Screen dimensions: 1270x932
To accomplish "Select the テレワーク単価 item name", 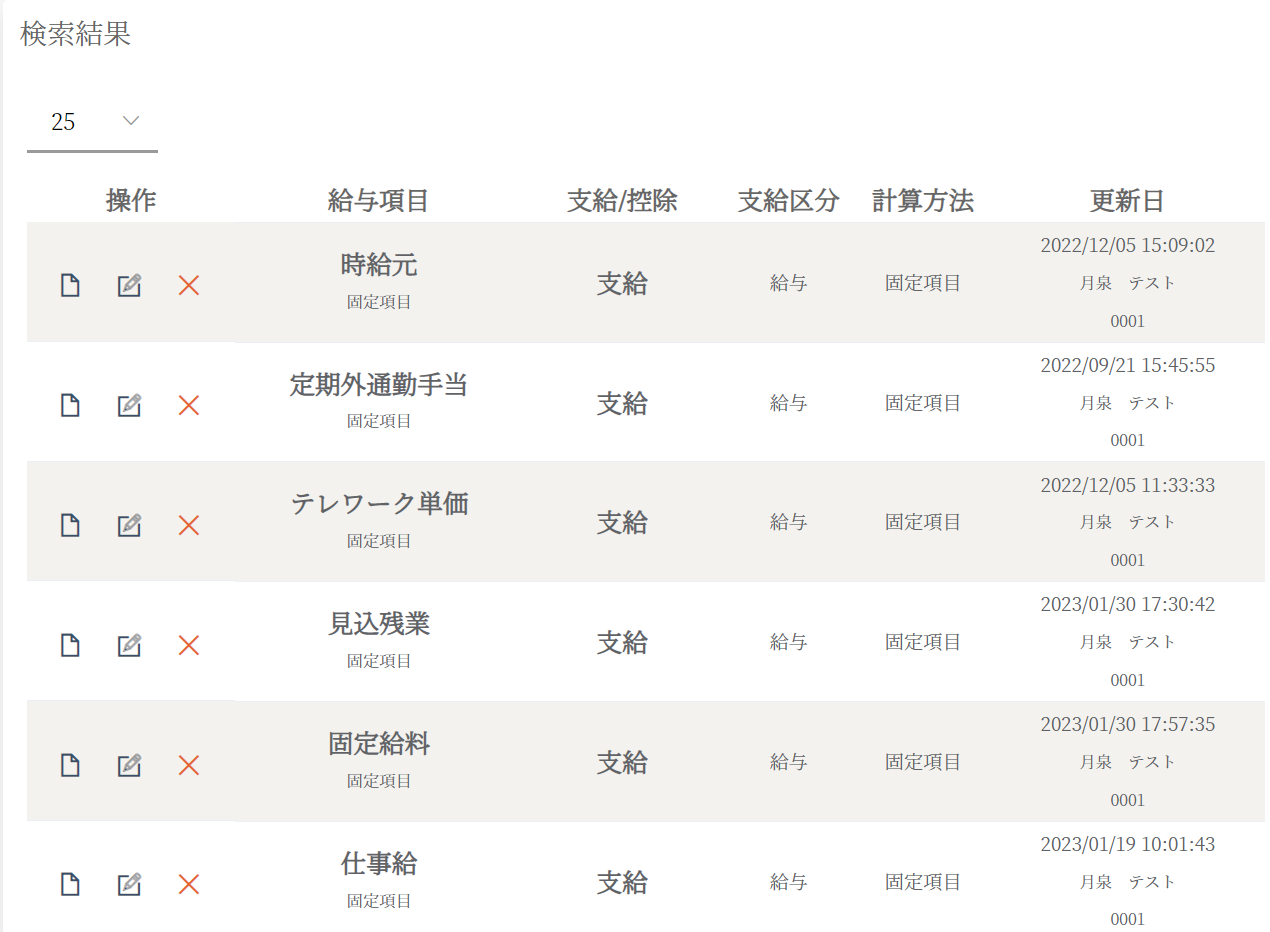I will click(x=378, y=504).
